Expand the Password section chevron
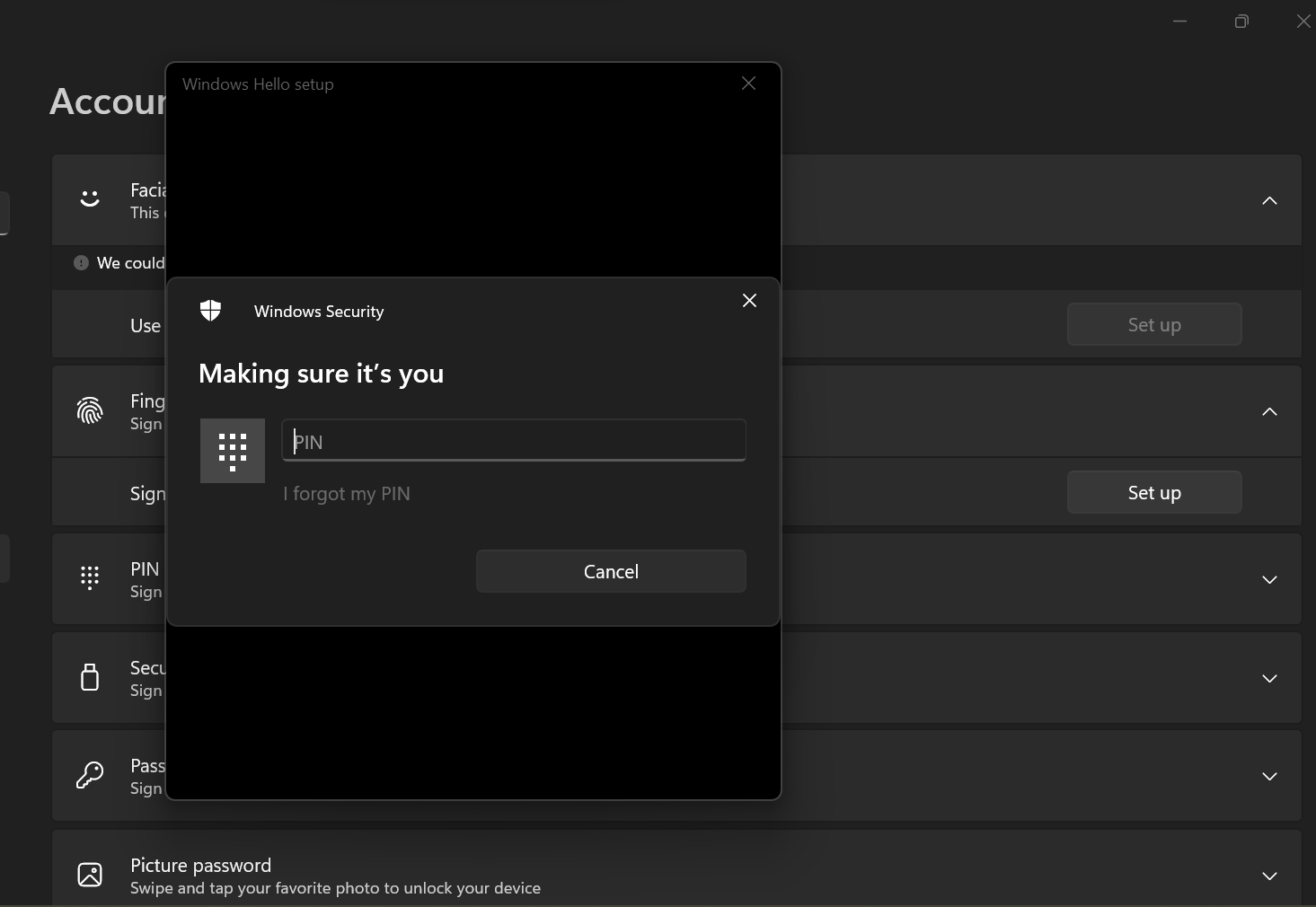The image size is (1316, 907). click(x=1269, y=776)
